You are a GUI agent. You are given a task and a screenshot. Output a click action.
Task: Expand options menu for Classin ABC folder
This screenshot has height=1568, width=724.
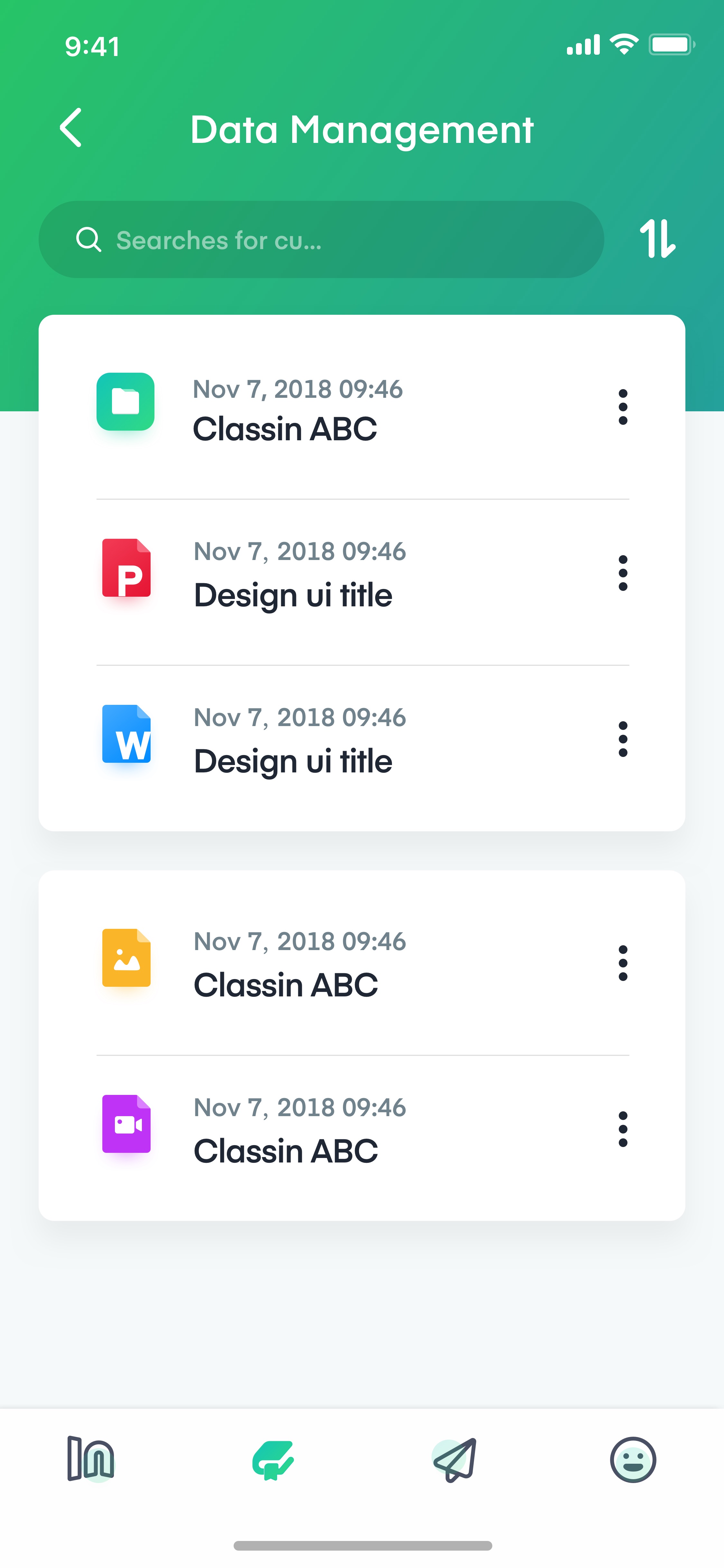pos(622,406)
